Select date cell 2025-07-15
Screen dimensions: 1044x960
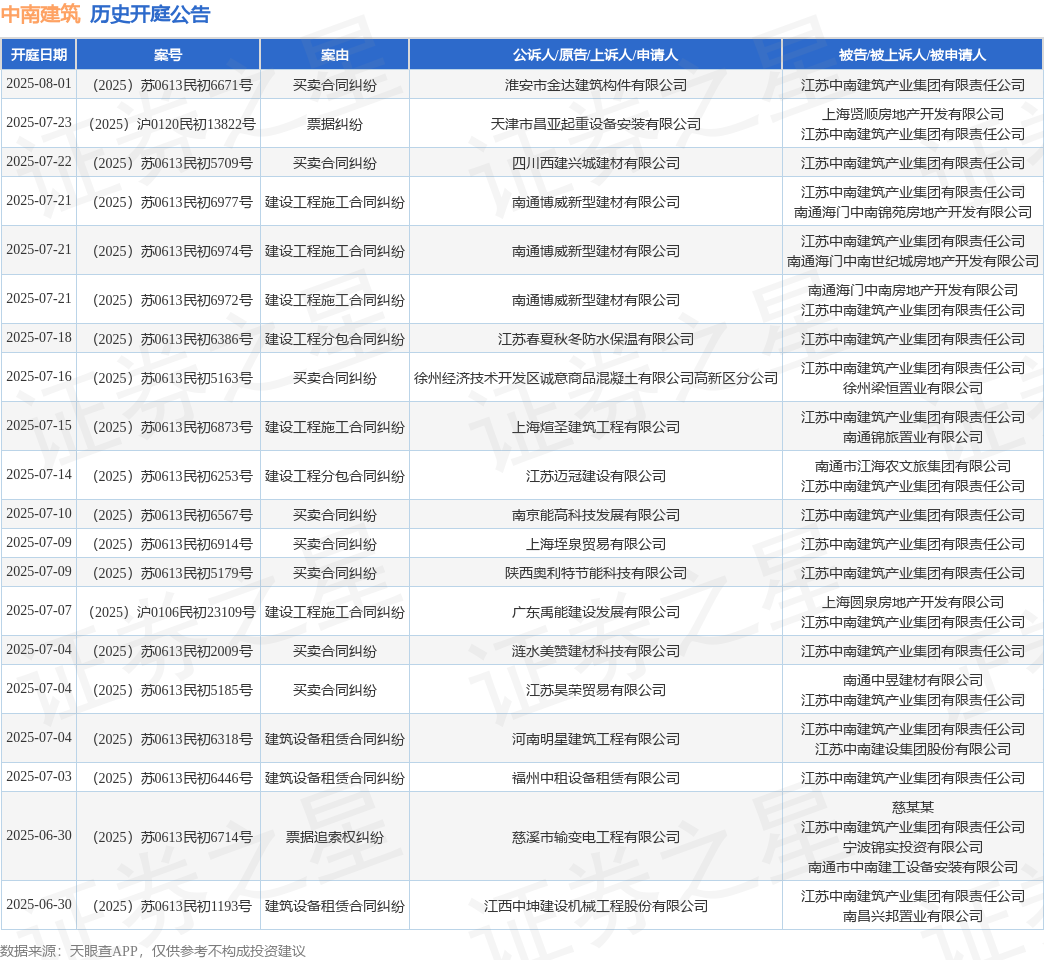tap(39, 426)
